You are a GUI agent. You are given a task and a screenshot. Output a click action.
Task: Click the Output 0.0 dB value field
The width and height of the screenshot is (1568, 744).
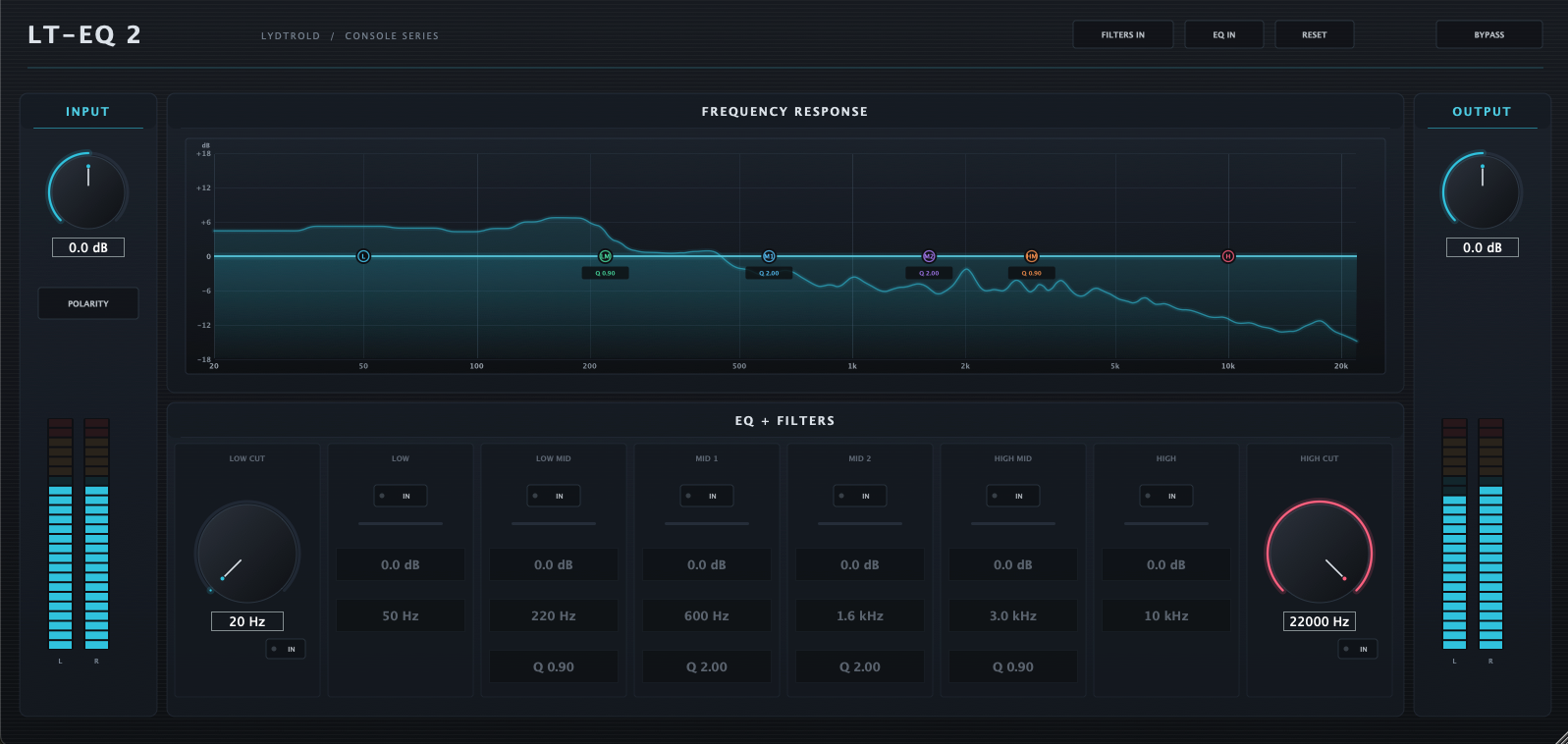(1483, 247)
